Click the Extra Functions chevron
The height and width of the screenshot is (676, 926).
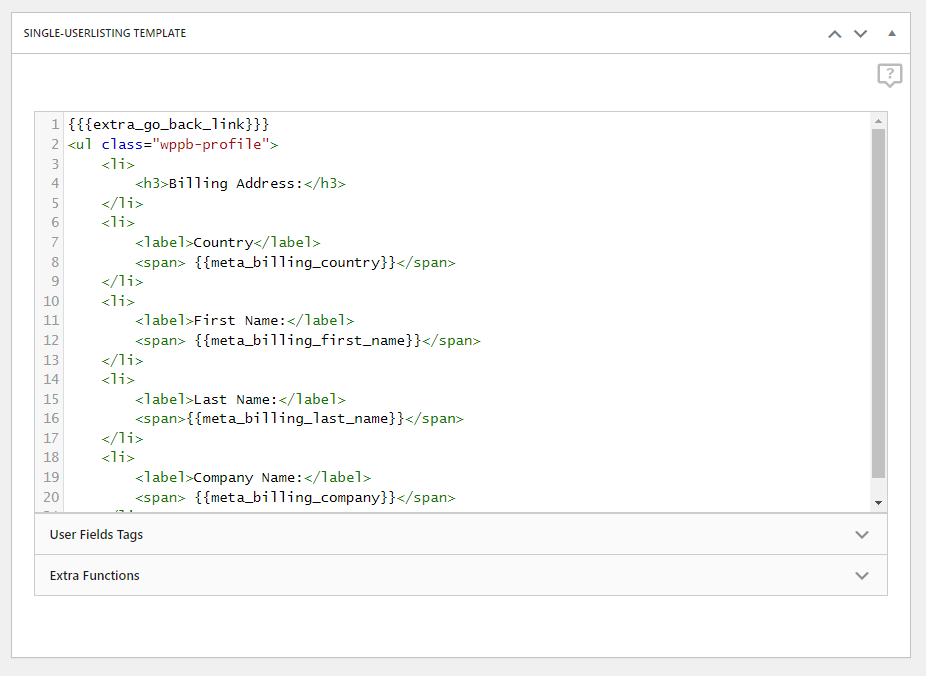pos(862,576)
